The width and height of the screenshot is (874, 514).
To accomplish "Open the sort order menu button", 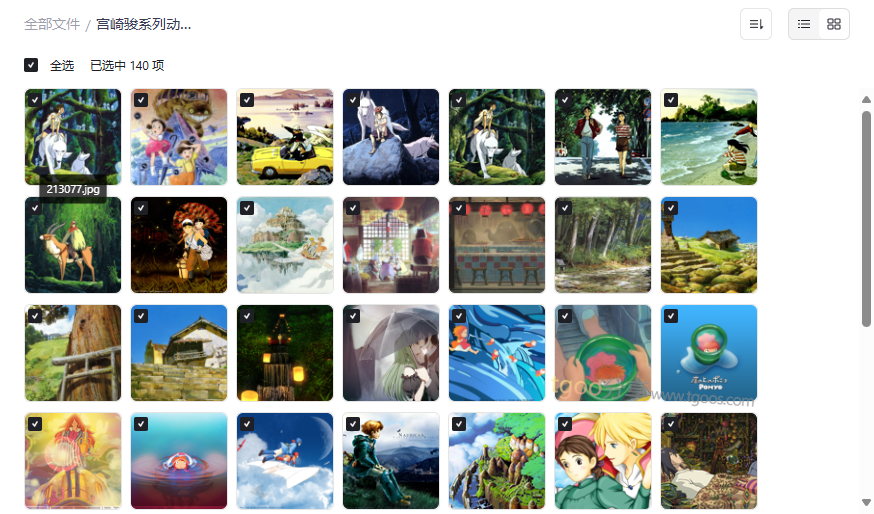I will [755, 24].
